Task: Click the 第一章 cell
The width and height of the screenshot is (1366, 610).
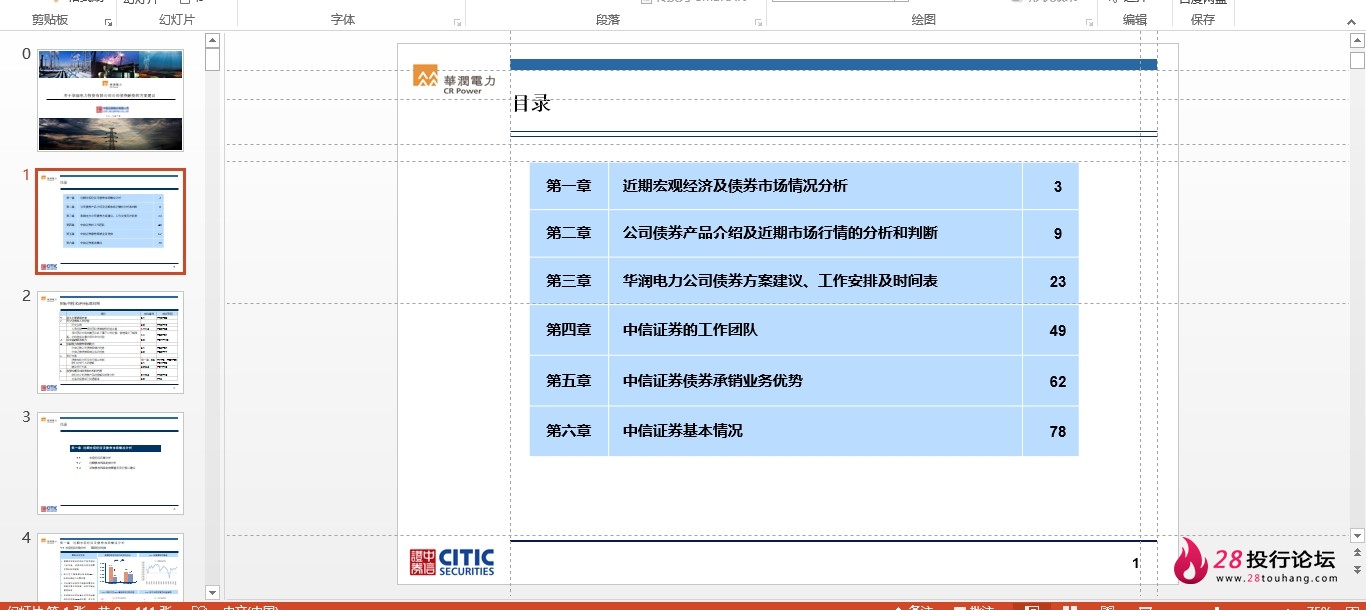Action: point(569,186)
